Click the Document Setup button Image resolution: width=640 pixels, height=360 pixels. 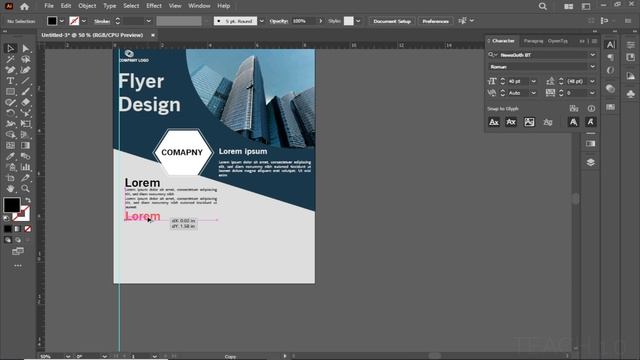(x=392, y=21)
